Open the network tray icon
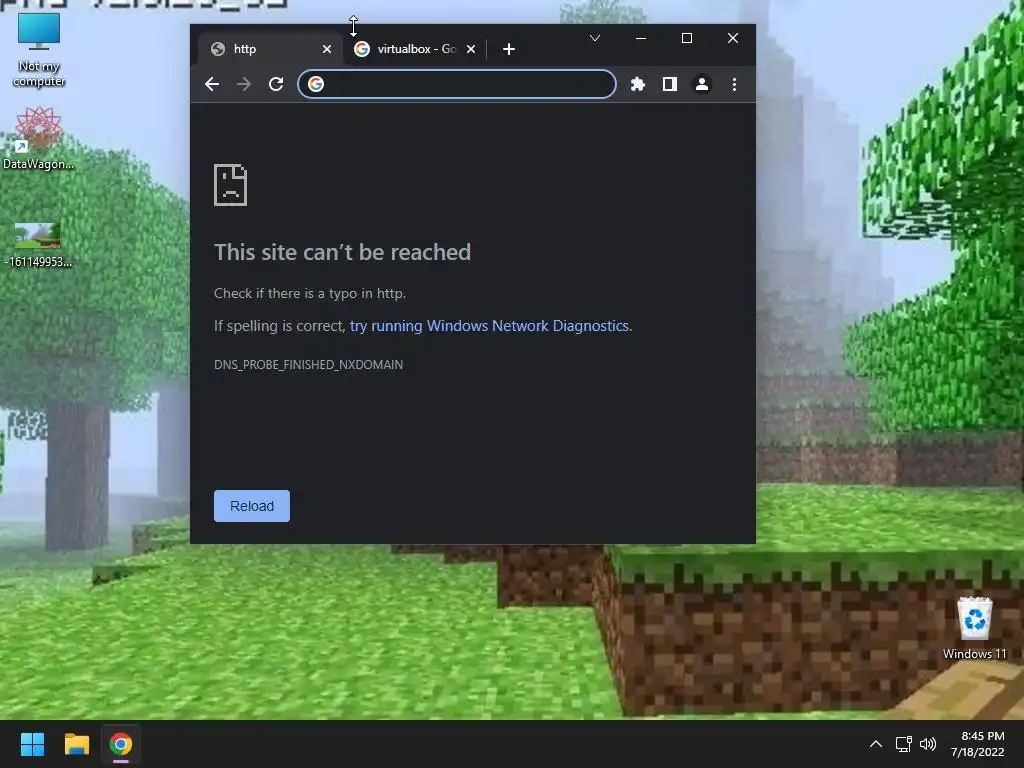 (903, 744)
